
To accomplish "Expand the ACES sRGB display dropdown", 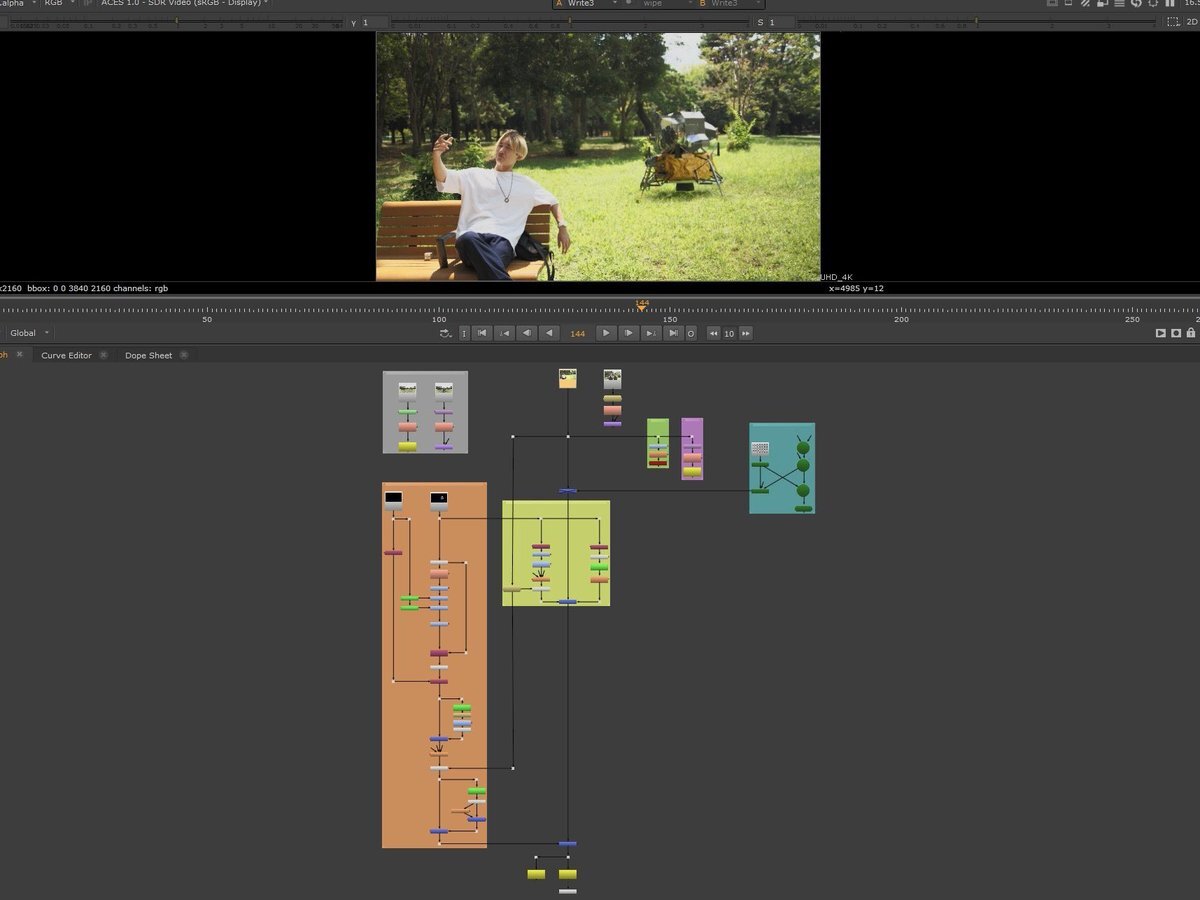I will click(184, 3).
